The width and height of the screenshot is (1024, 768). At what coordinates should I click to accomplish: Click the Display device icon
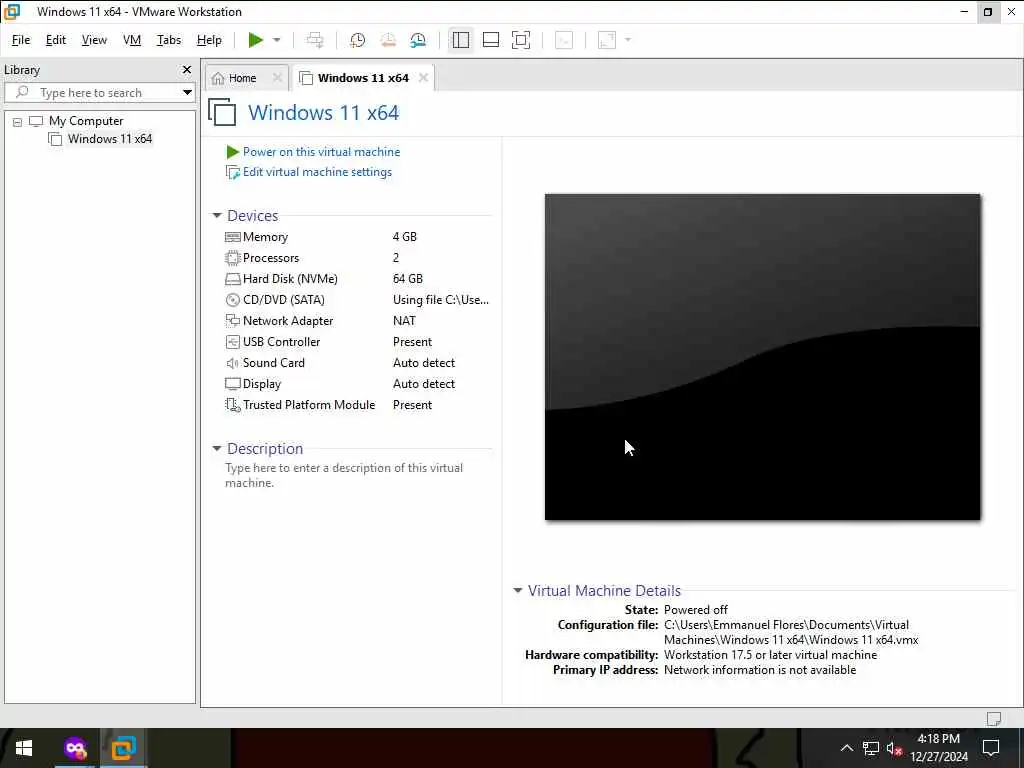232,384
